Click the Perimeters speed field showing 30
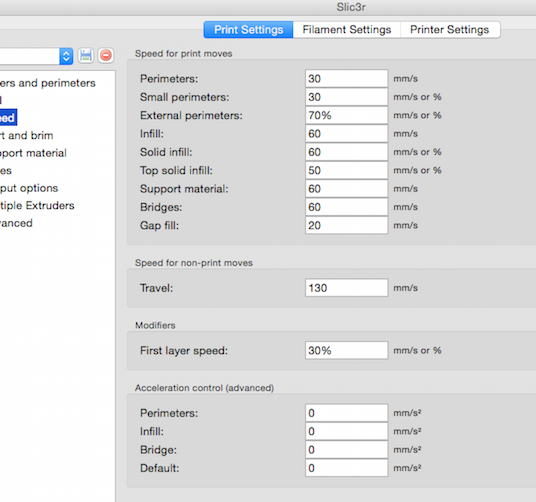 [347, 79]
